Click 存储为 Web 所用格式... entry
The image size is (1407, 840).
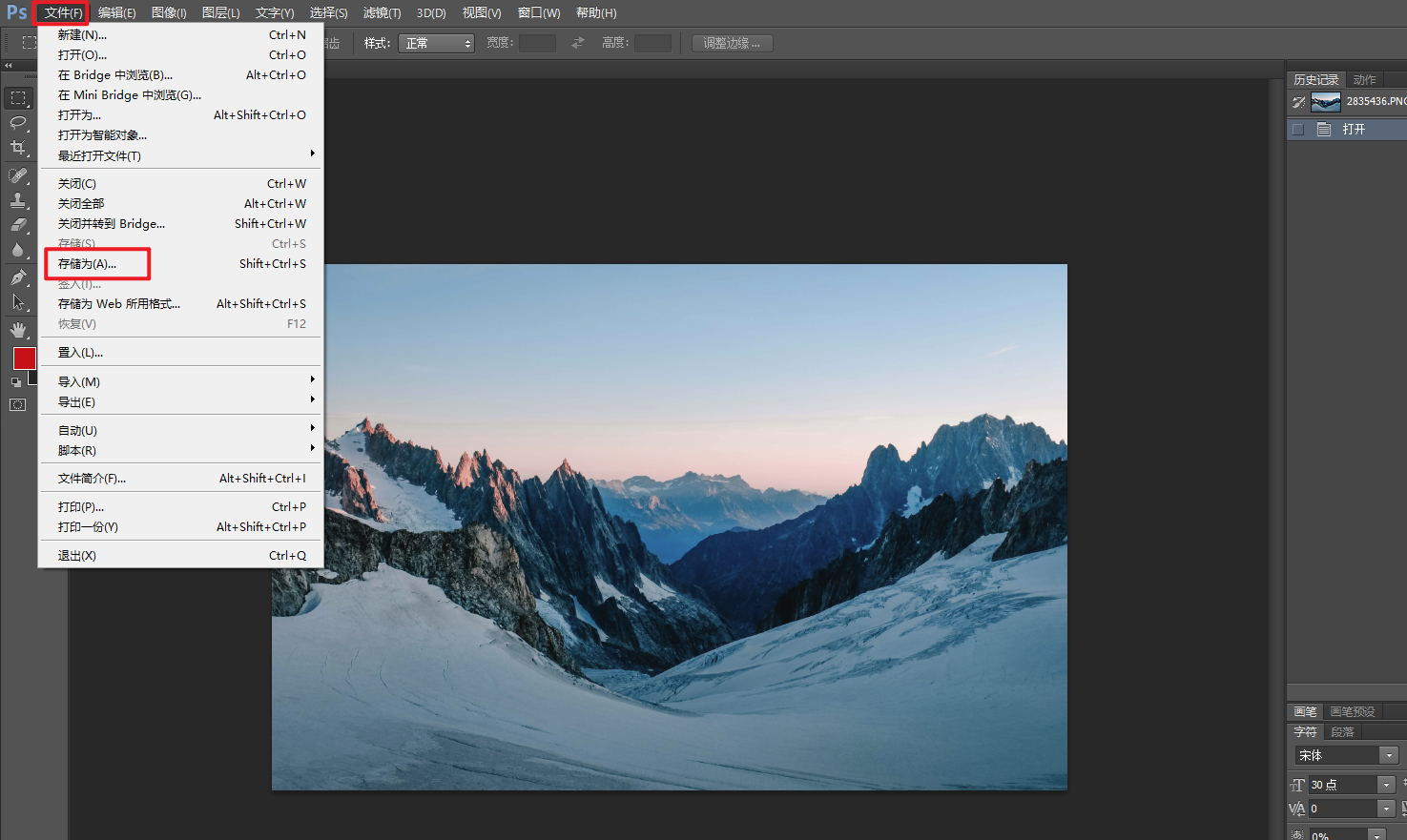click(x=119, y=304)
